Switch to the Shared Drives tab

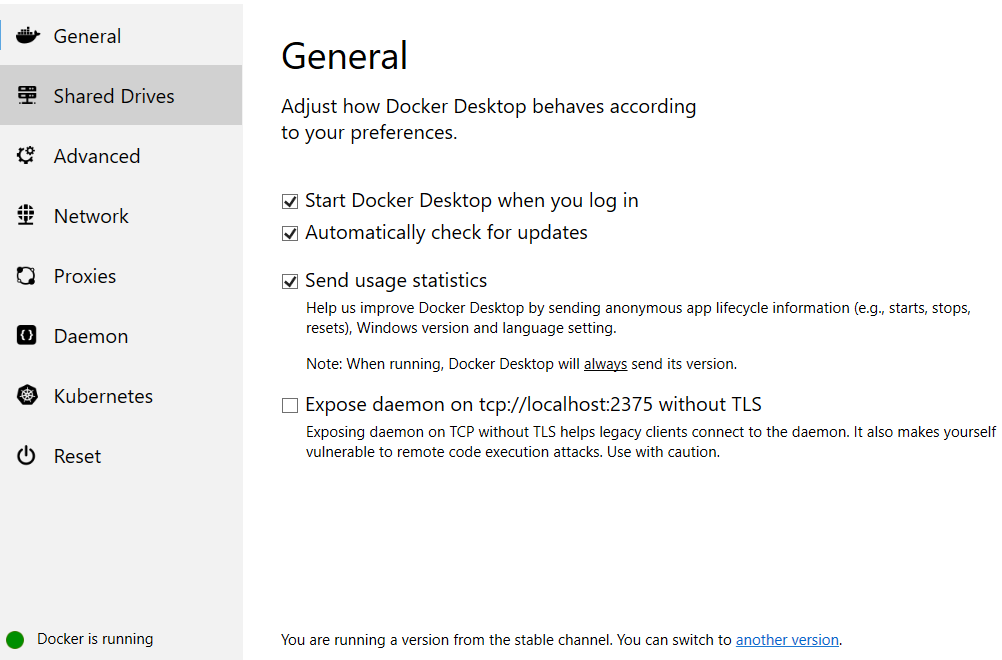tap(121, 95)
